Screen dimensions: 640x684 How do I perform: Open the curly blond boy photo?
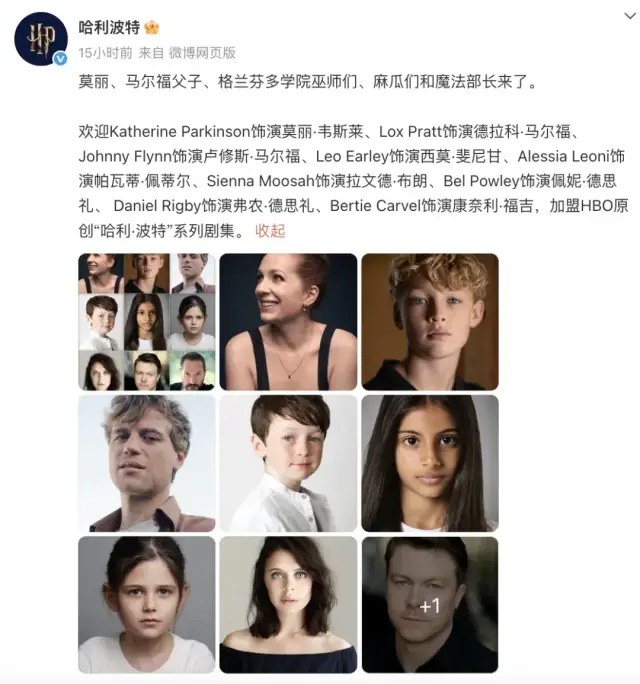(430, 322)
